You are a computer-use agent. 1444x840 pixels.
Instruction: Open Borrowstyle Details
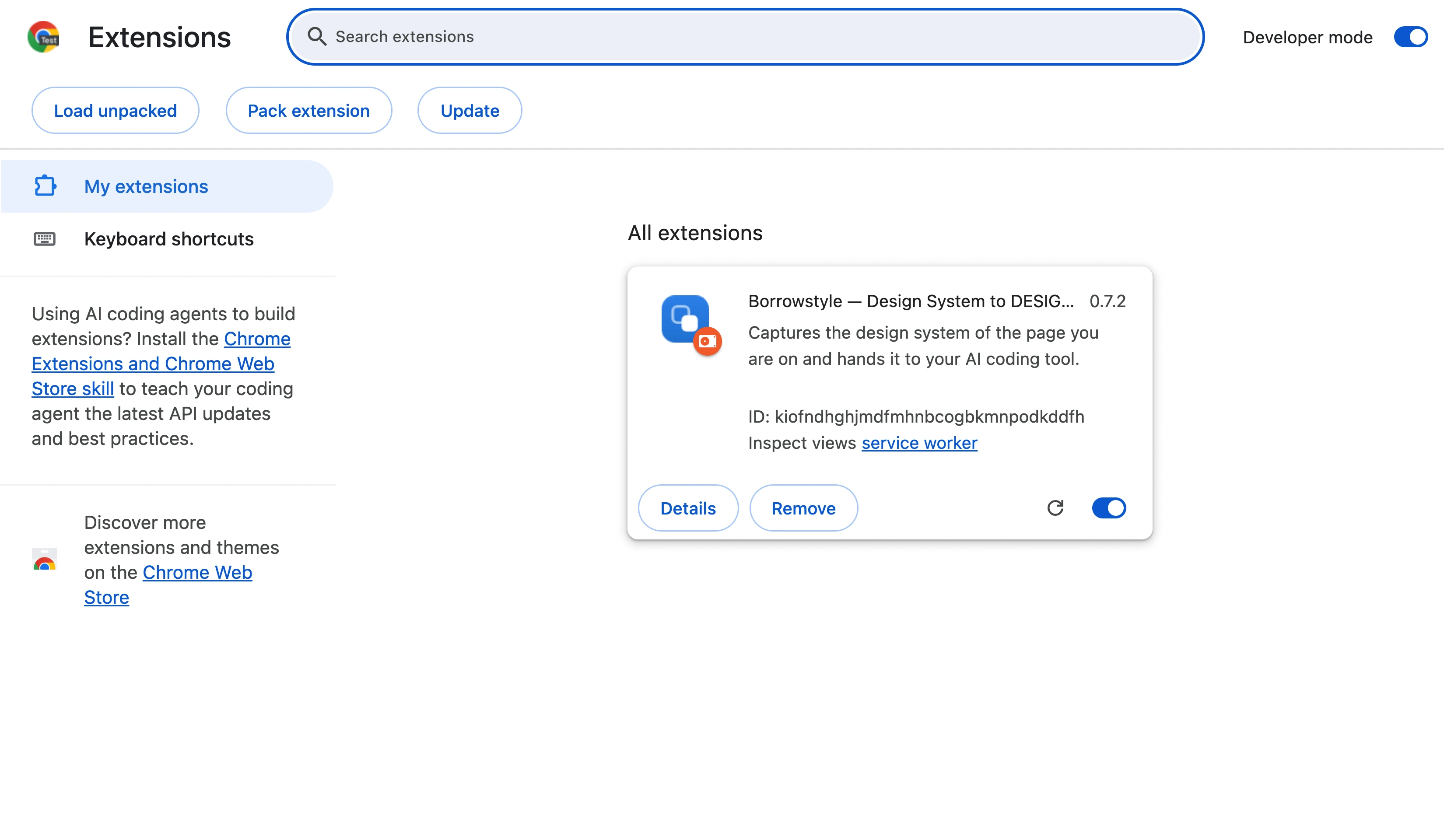(x=687, y=508)
